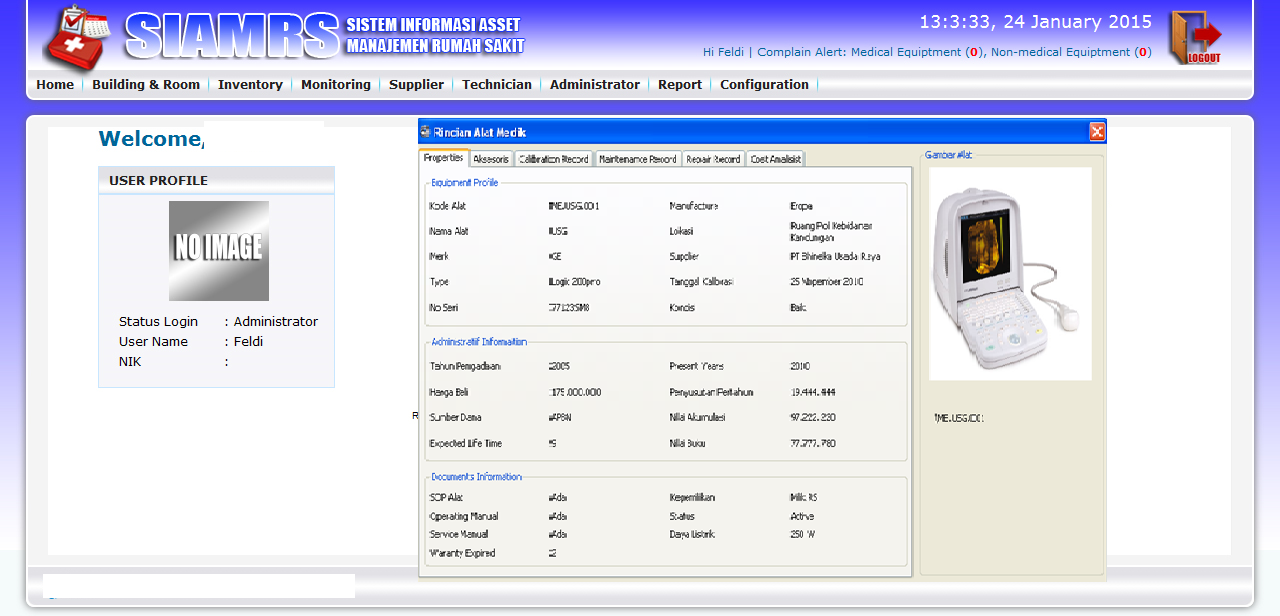Open the Maintenance Record tab
The image size is (1280, 616).
(x=638, y=159)
